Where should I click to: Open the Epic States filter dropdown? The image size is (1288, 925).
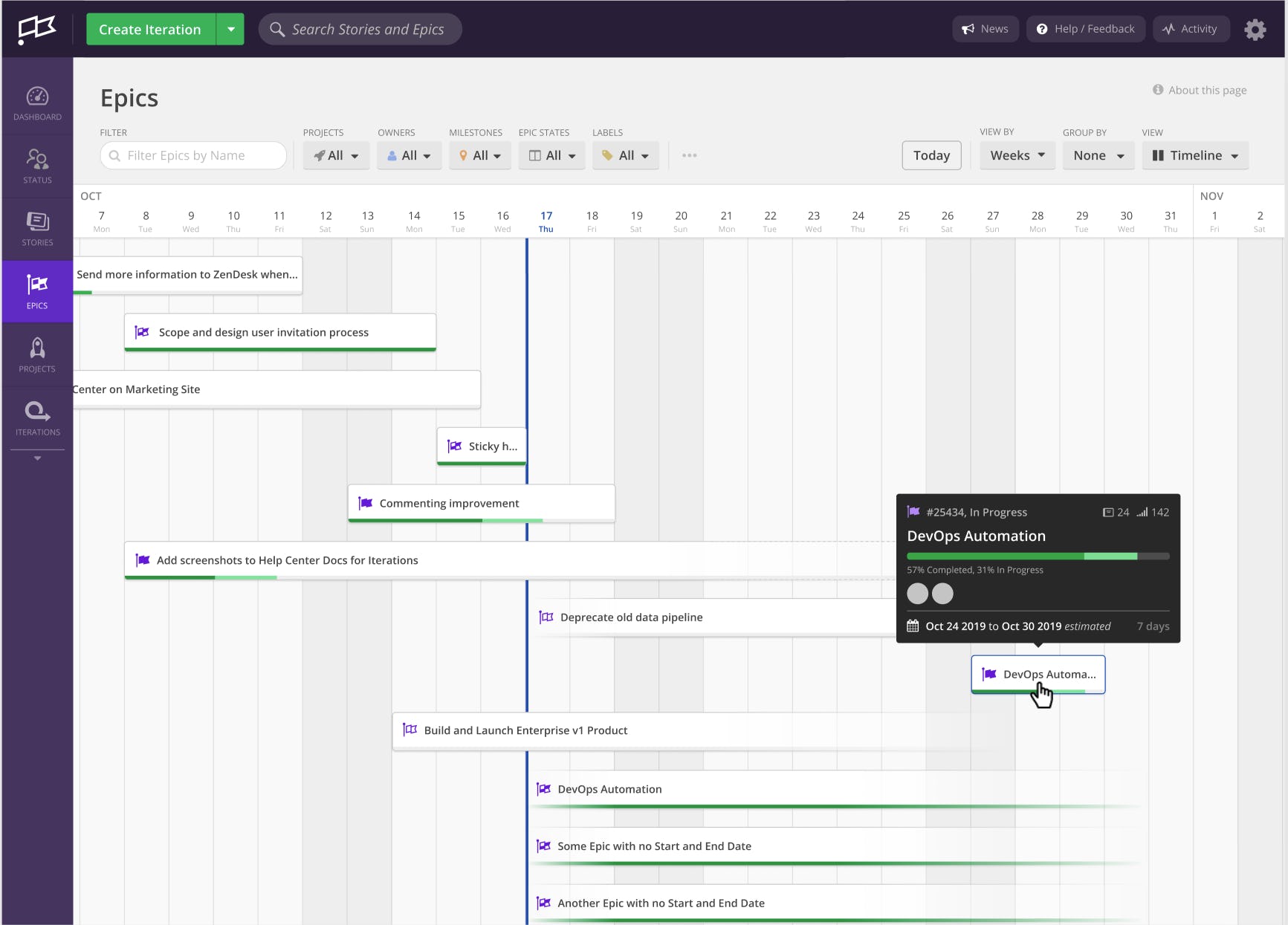point(552,155)
